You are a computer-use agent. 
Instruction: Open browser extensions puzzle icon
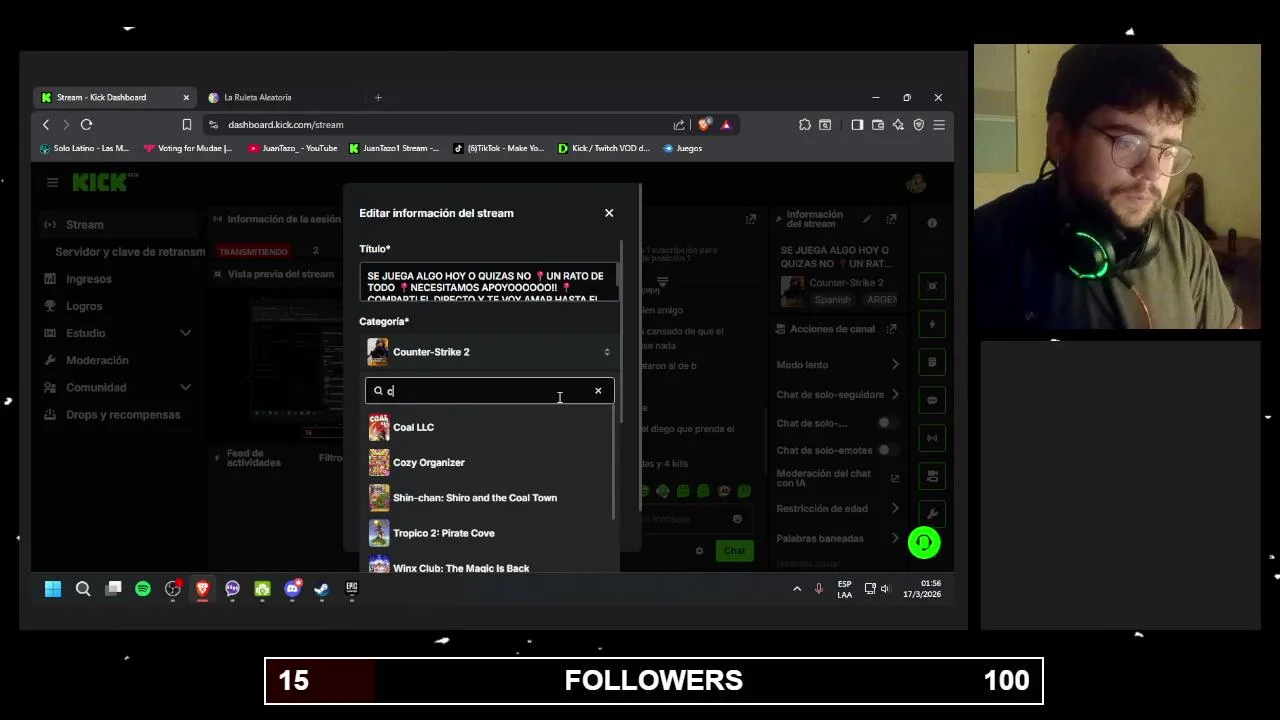point(805,125)
